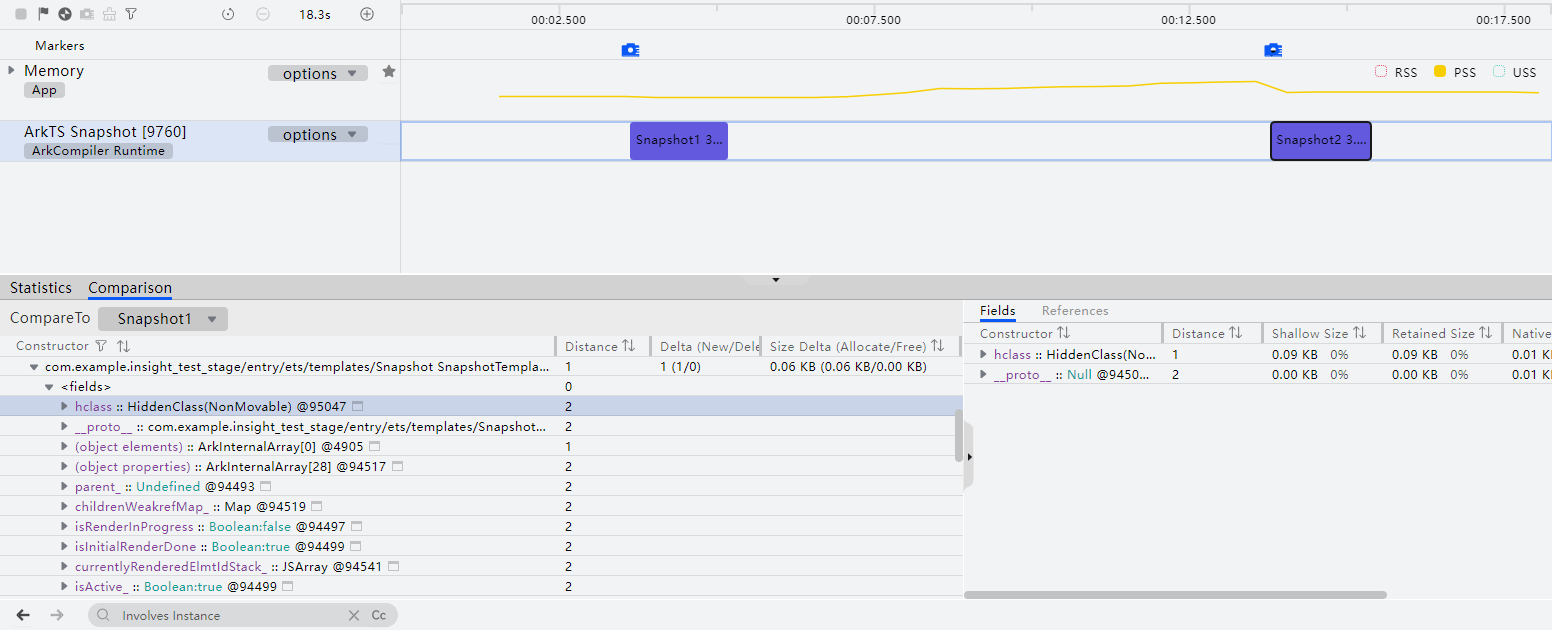Click the broom clean-up icon
This screenshot has width=1552, height=630.
(x=109, y=14)
